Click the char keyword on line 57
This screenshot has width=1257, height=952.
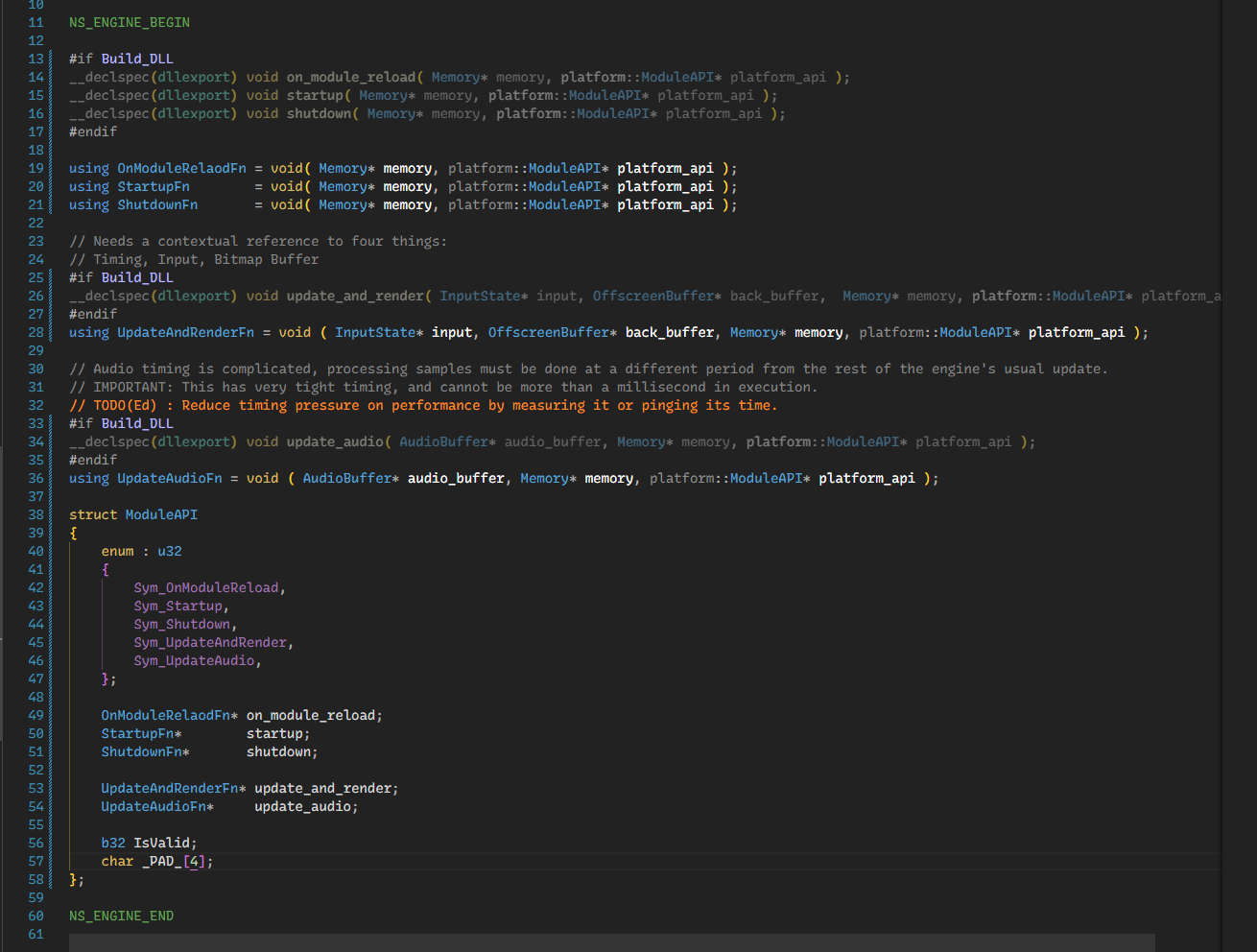click(x=117, y=861)
